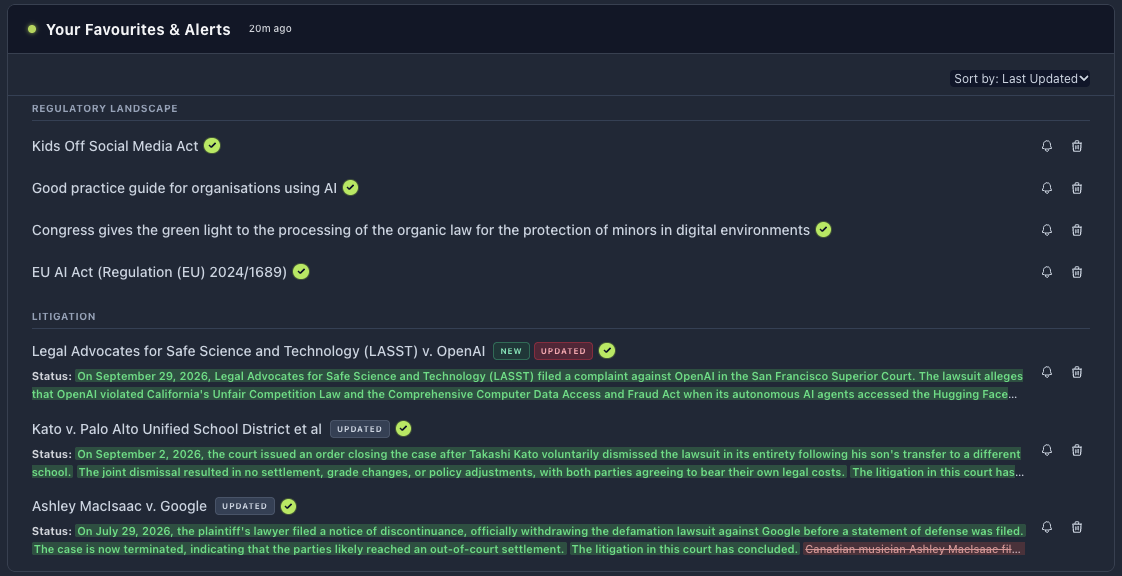Delete EU AI Act (Regulation (EU) 2024/1689) entry
This screenshot has height=576, width=1122.
1077,272
